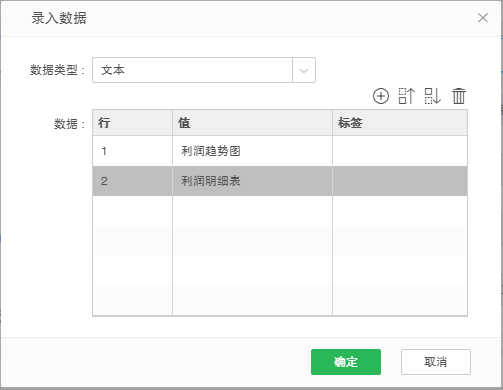This screenshot has height=390, width=503.
Task: Confirm with the 确定 button
Action: pos(346,362)
